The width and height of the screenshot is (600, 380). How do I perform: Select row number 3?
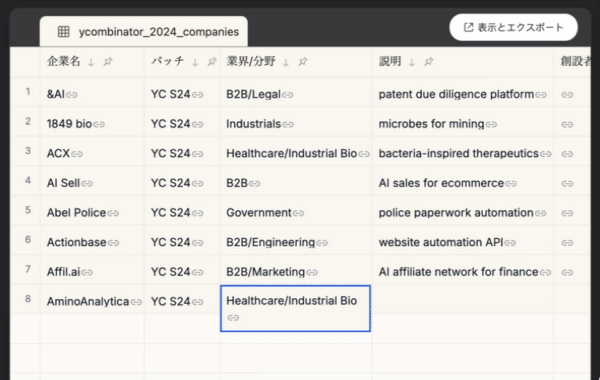[x=28, y=151]
